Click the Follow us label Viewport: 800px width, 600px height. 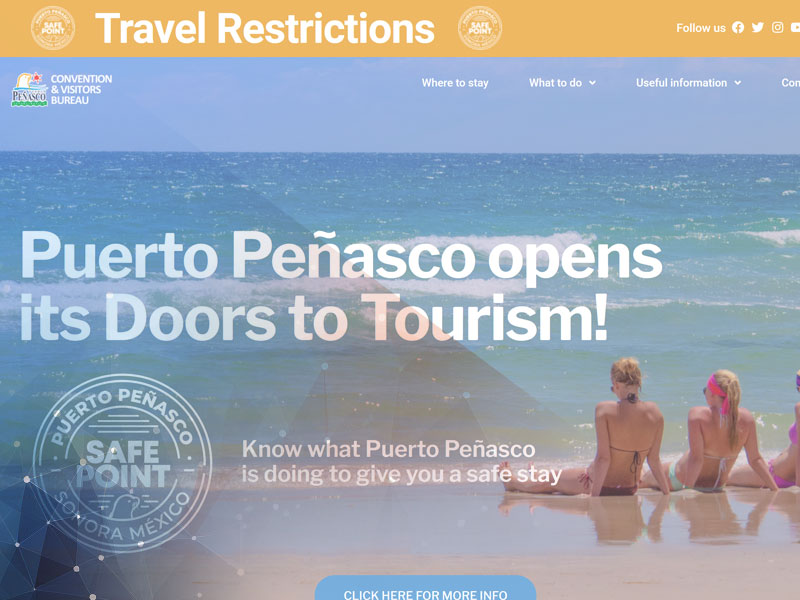[x=701, y=28]
